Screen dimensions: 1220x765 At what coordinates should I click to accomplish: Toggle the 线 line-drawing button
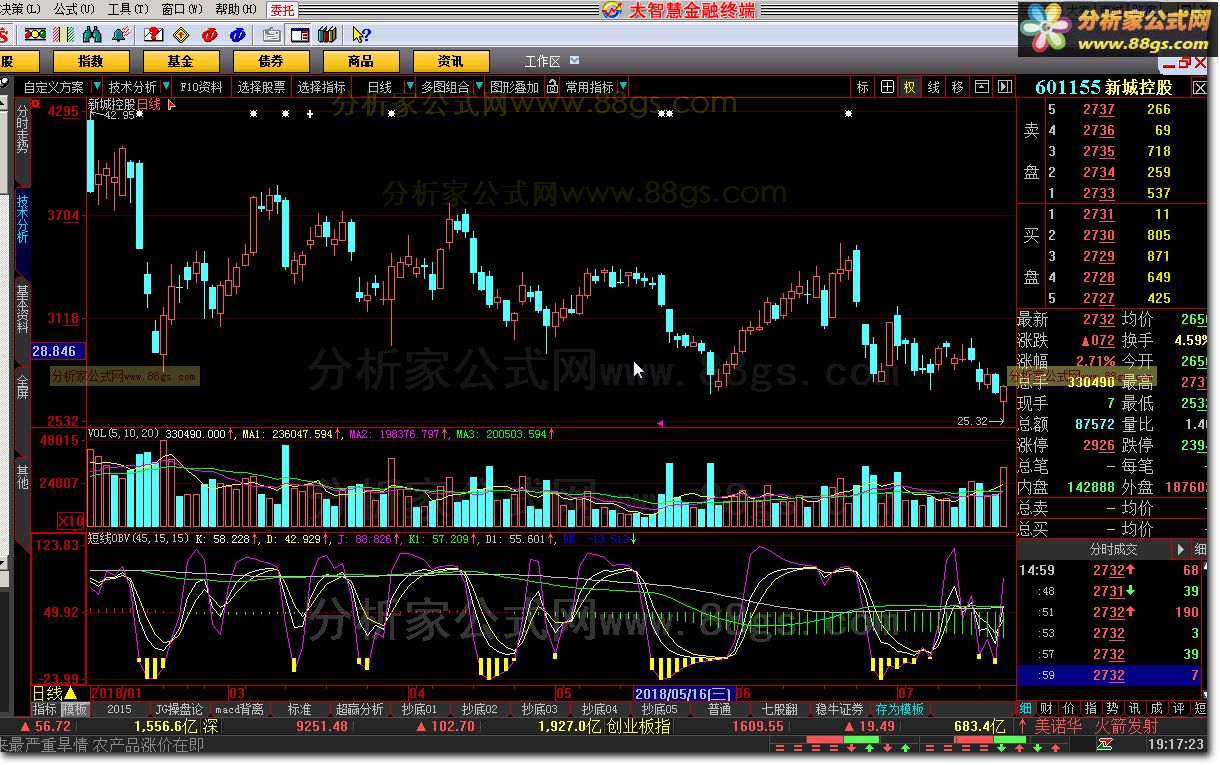click(933, 88)
